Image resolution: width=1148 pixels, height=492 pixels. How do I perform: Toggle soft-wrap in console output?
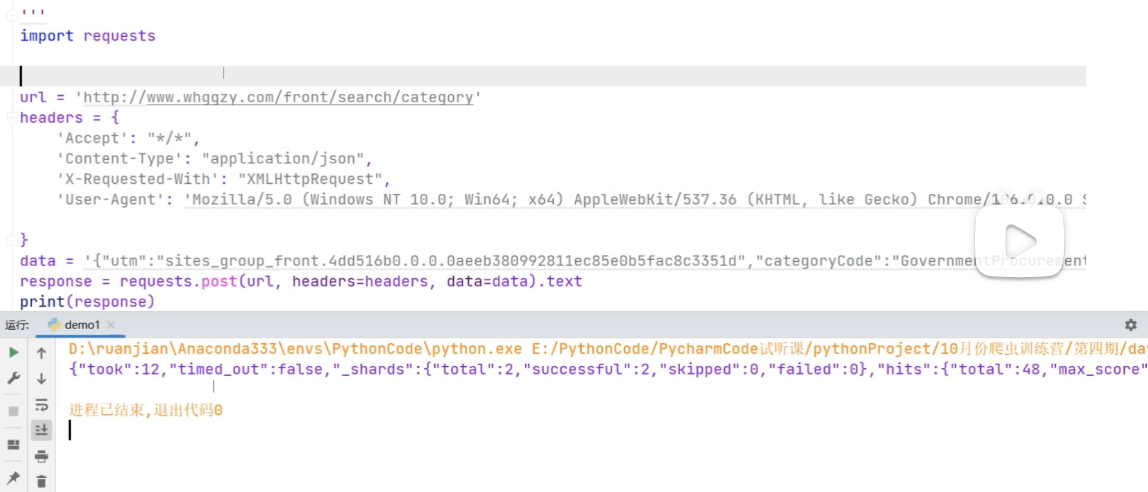[x=41, y=405]
